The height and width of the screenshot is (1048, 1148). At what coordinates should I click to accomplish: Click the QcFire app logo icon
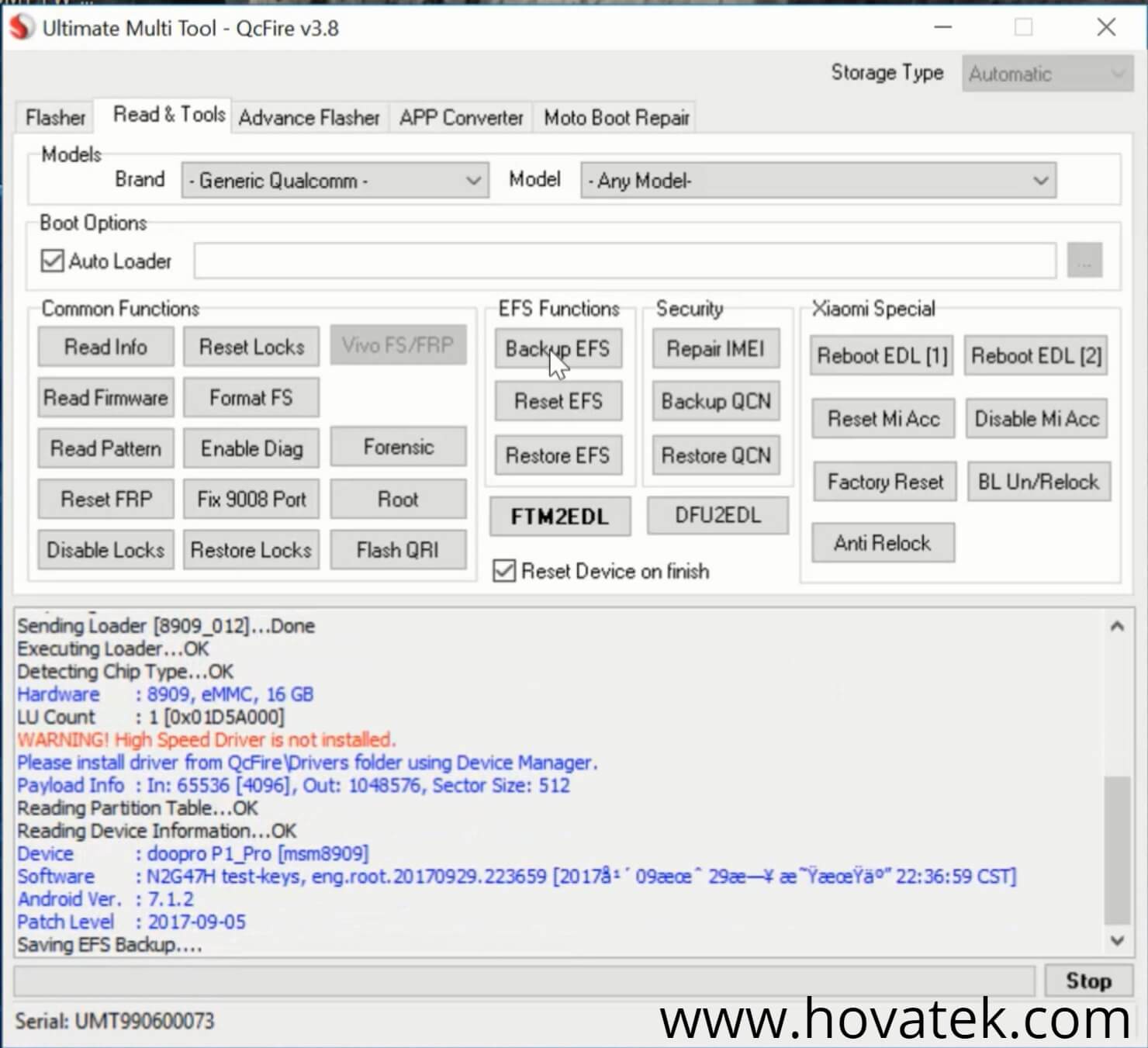point(22,27)
